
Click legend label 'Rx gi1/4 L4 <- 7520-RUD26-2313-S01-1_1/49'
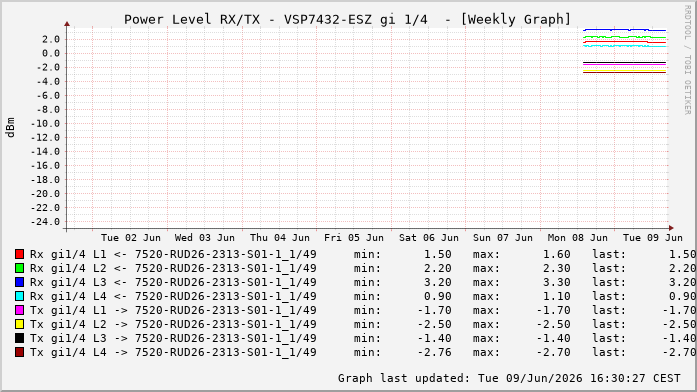pyautogui.click(x=173, y=296)
